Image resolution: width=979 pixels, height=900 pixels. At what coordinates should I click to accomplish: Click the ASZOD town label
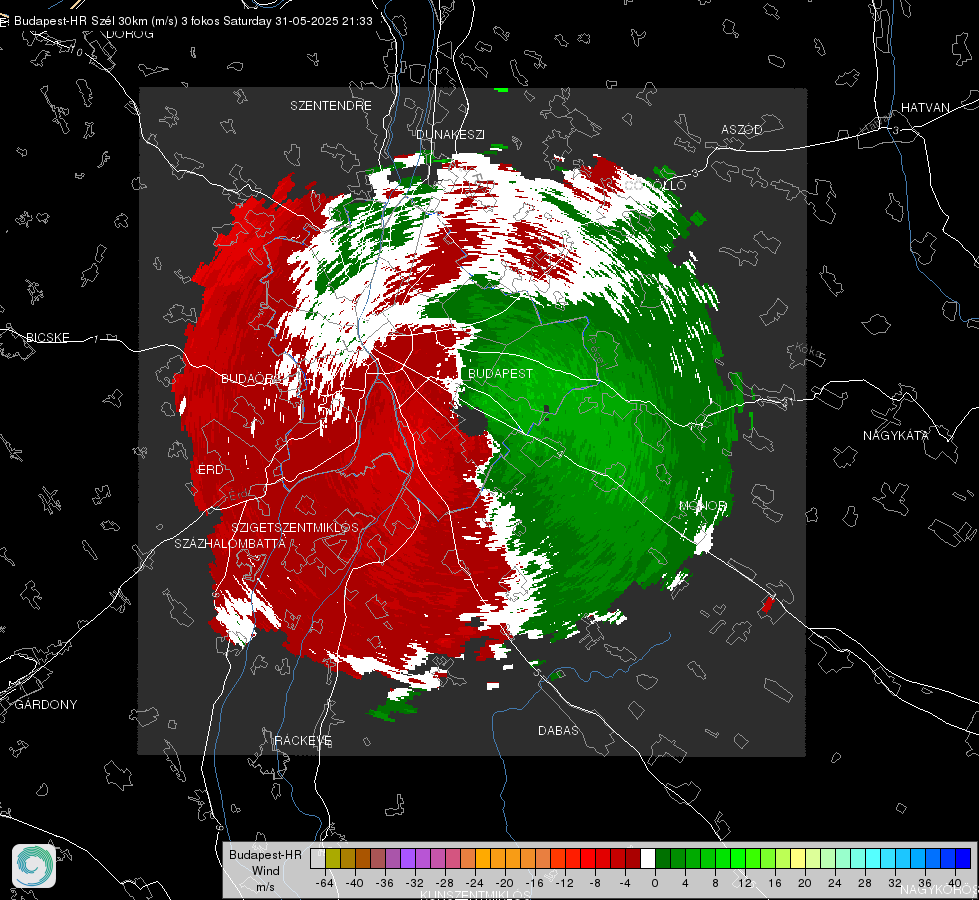tap(742, 129)
